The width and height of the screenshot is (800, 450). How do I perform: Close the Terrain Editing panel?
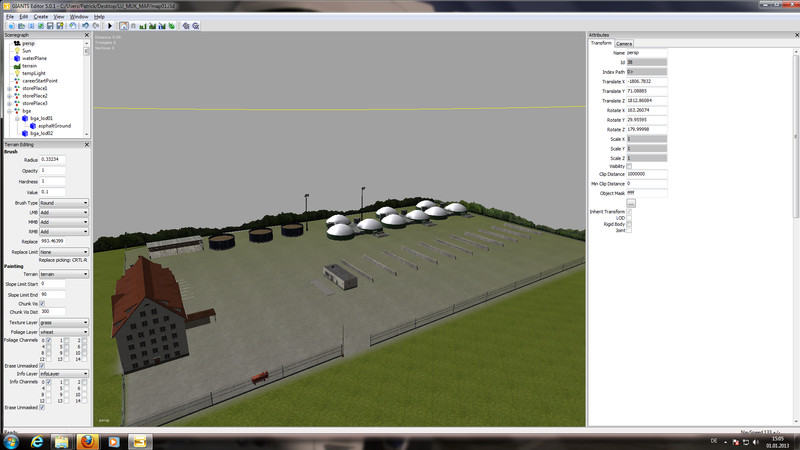[86, 145]
